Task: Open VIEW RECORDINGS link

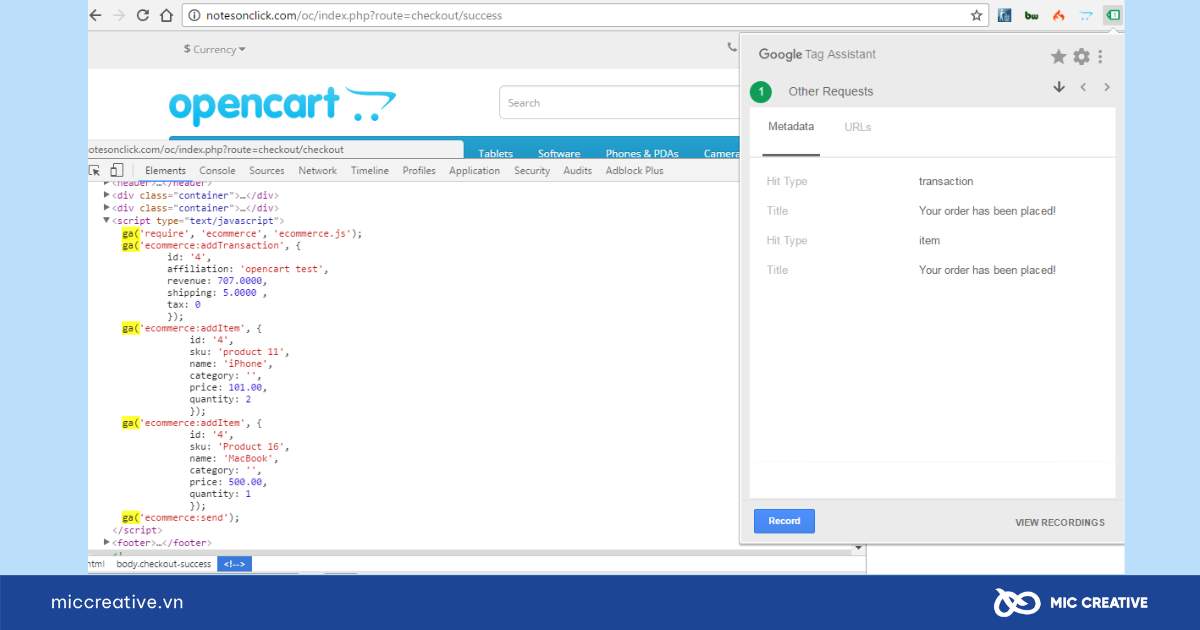Action: pos(1060,522)
